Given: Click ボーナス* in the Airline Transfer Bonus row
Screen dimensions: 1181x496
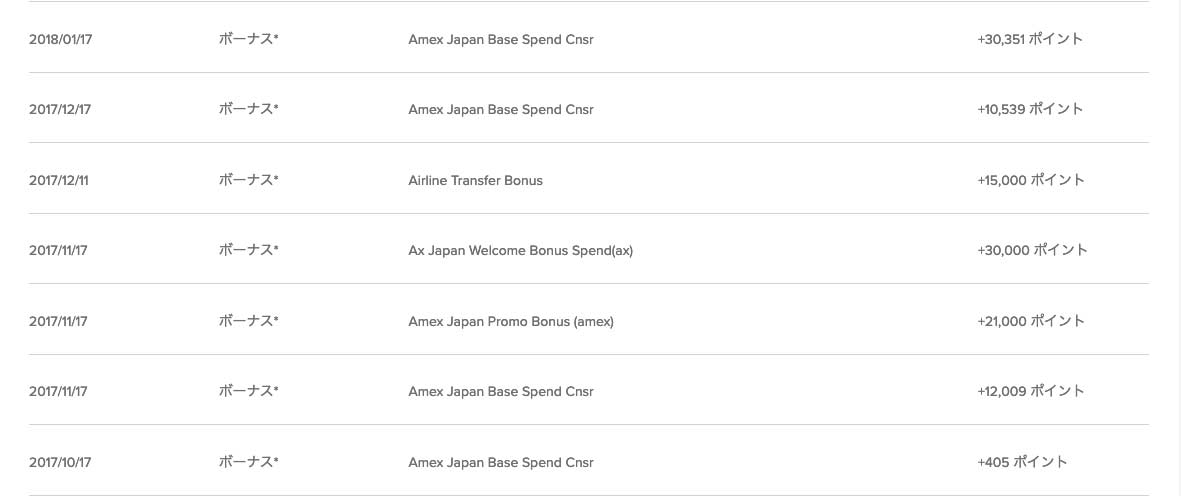Looking at the screenshot, I should click(248, 180).
